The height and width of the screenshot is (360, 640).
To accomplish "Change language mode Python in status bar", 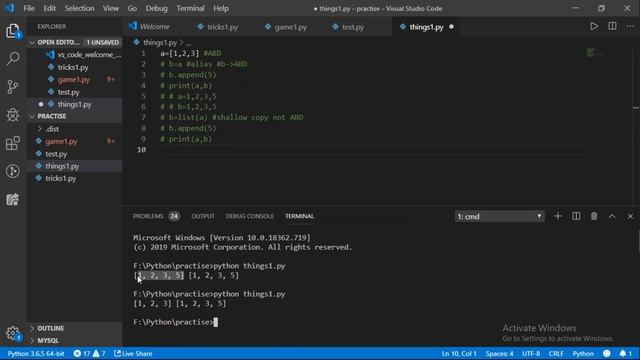I will point(583,353).
